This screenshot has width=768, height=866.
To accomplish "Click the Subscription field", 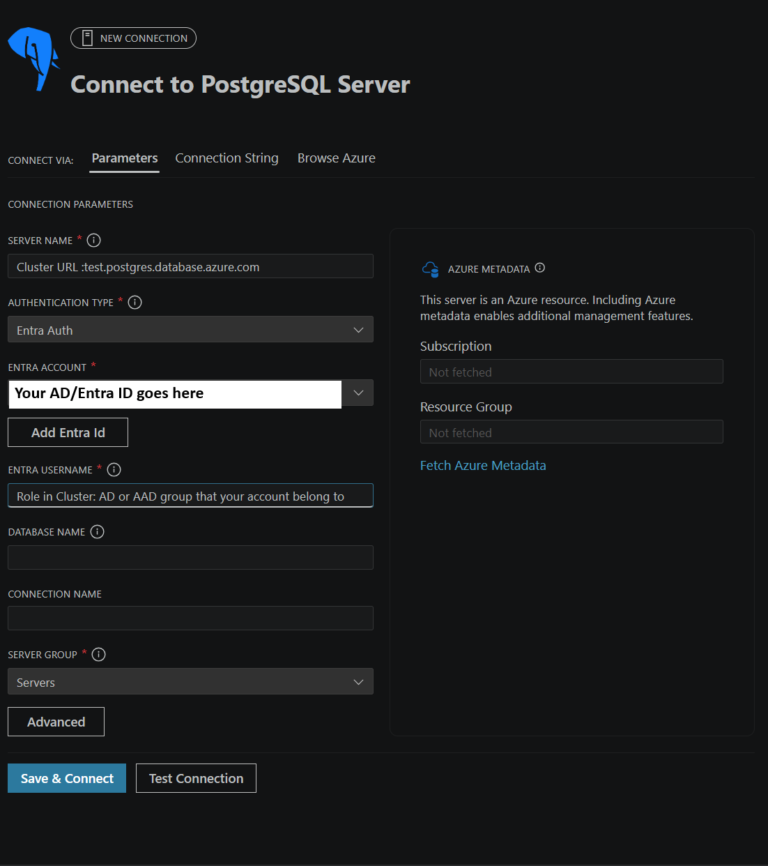I will (571, 372).
